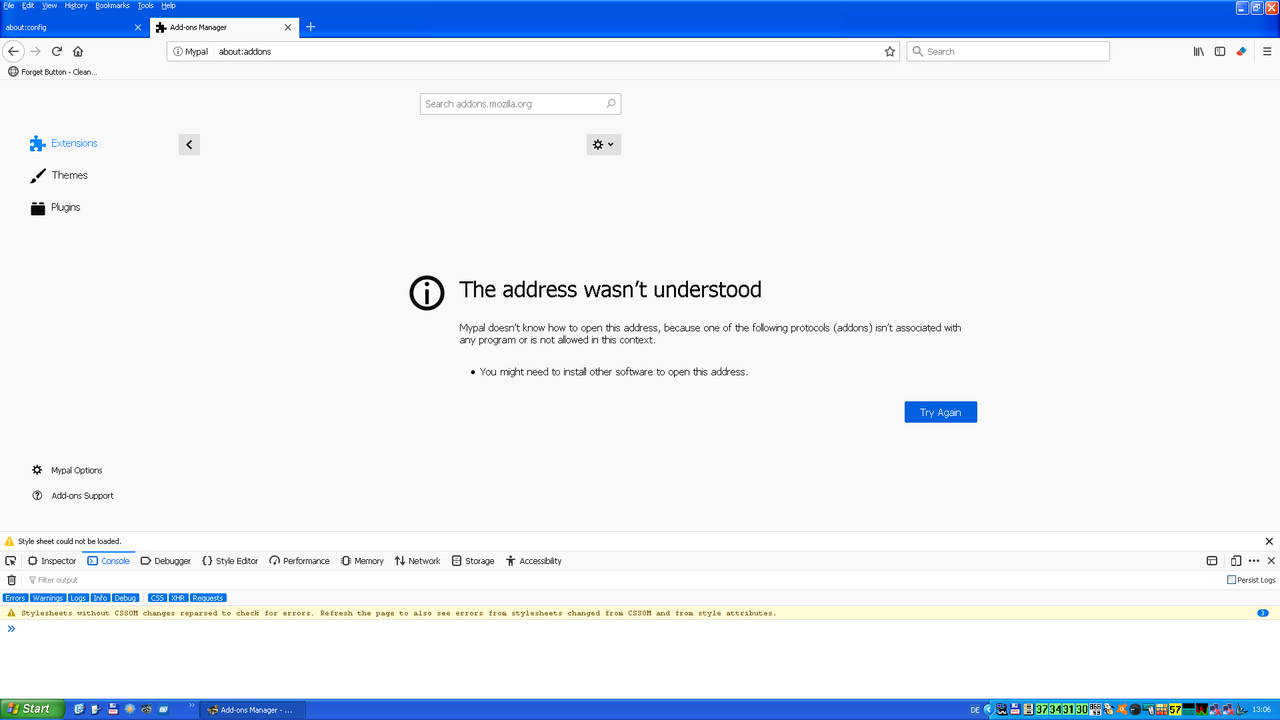Open the Bookmarks menu
Viewport: 1280px width, 720px height.
click(113, 6)
